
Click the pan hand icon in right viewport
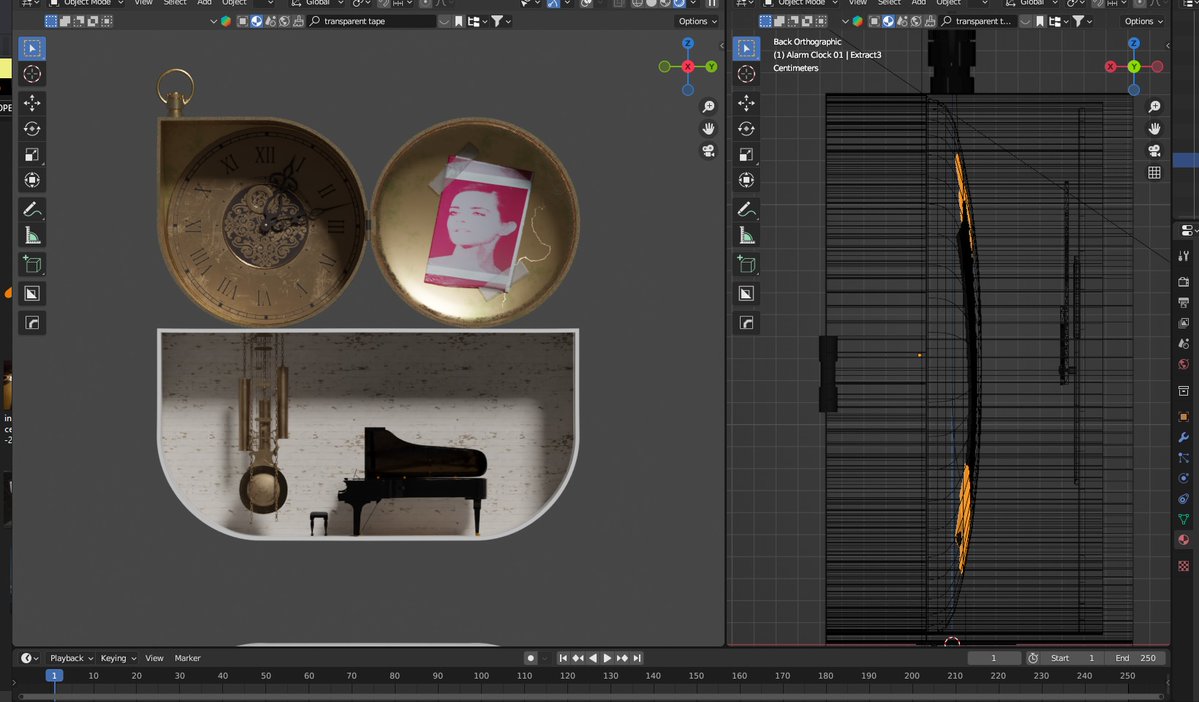[1154, 128]
